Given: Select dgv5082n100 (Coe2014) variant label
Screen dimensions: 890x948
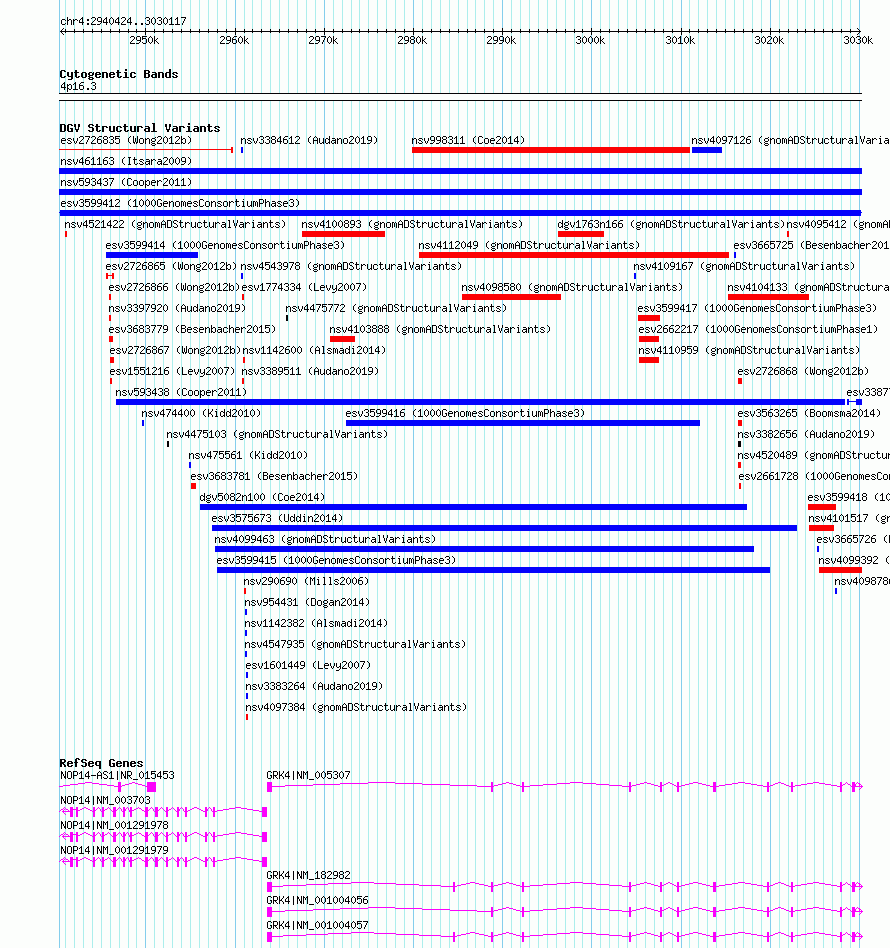Looking at the screenshot, I should coord(262,498).
